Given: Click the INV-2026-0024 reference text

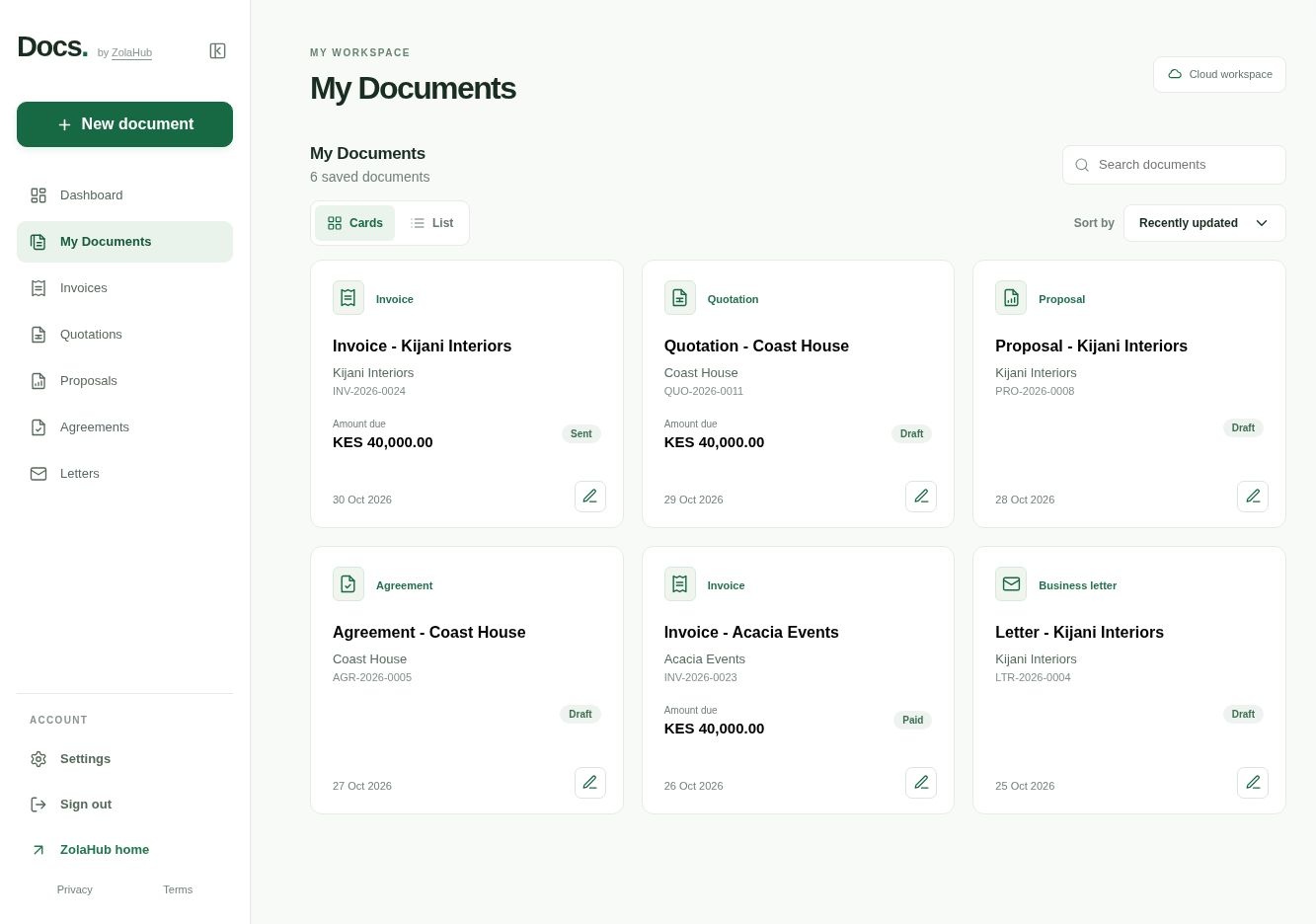Looking at the screenshot, I should click(x=369, y=391).
